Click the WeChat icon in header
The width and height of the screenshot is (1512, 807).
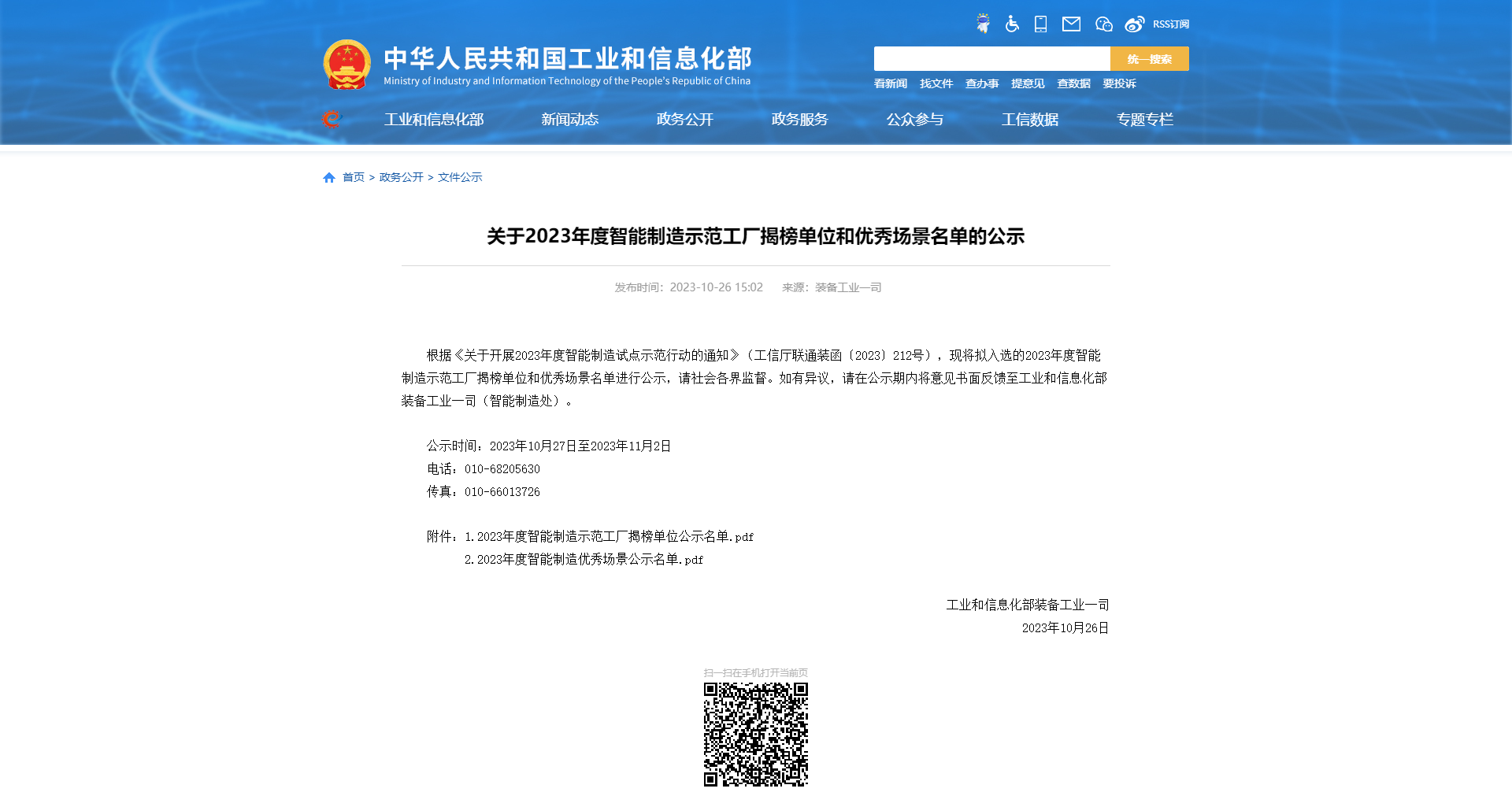point(1103,24)
